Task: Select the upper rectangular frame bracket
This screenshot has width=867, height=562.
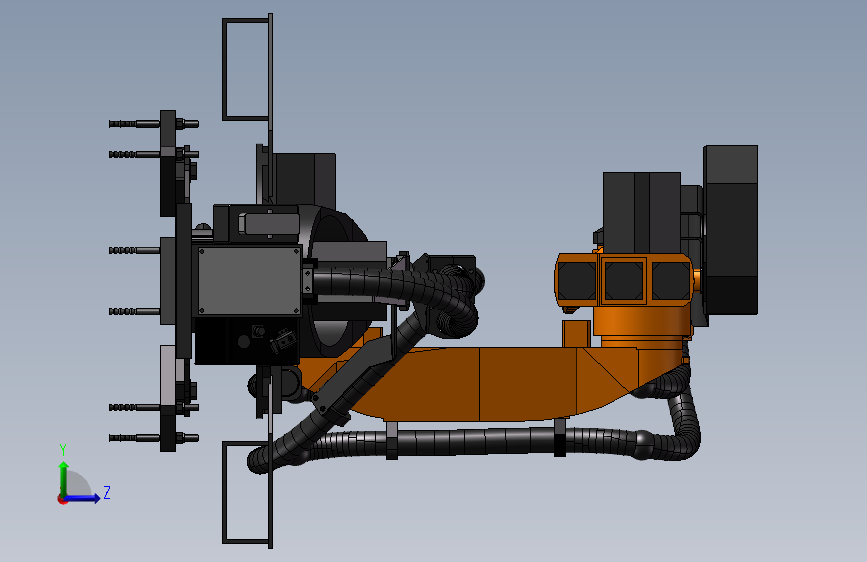Action: click(247, 69)
